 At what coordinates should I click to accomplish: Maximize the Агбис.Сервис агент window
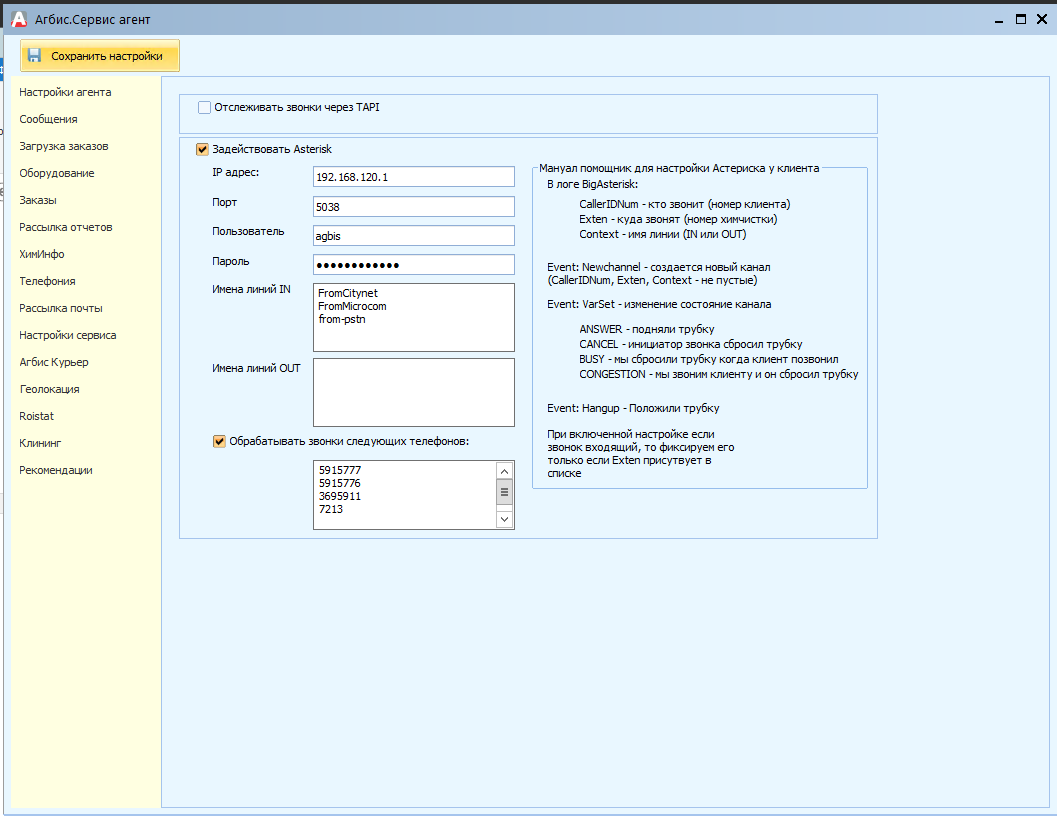[1021, 20]
